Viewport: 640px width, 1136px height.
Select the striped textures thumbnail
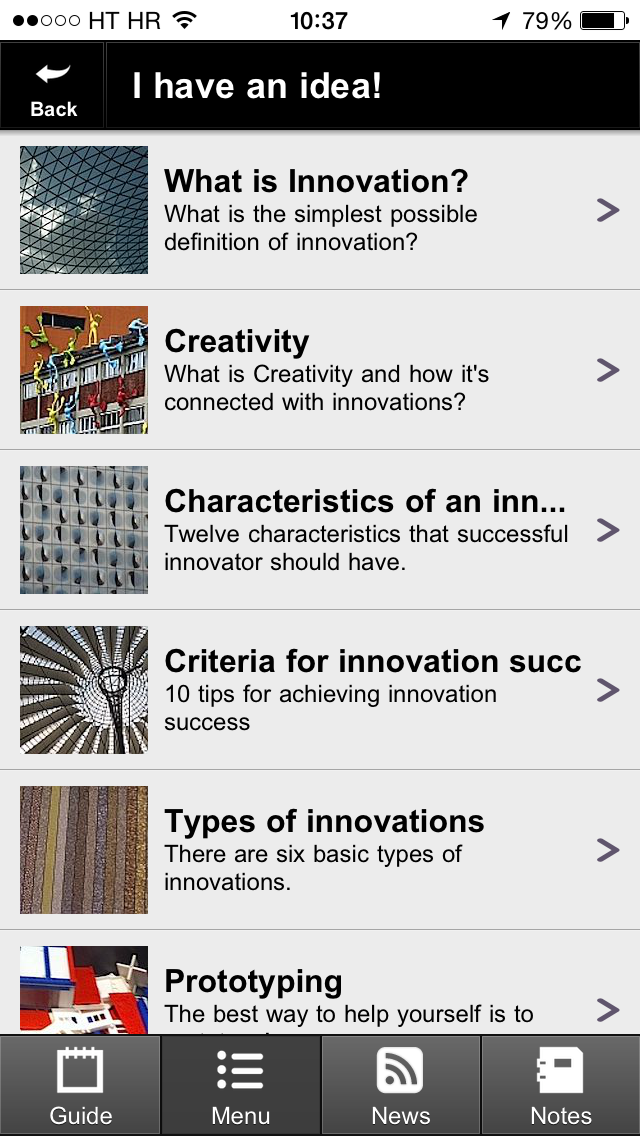coord(84,850)
